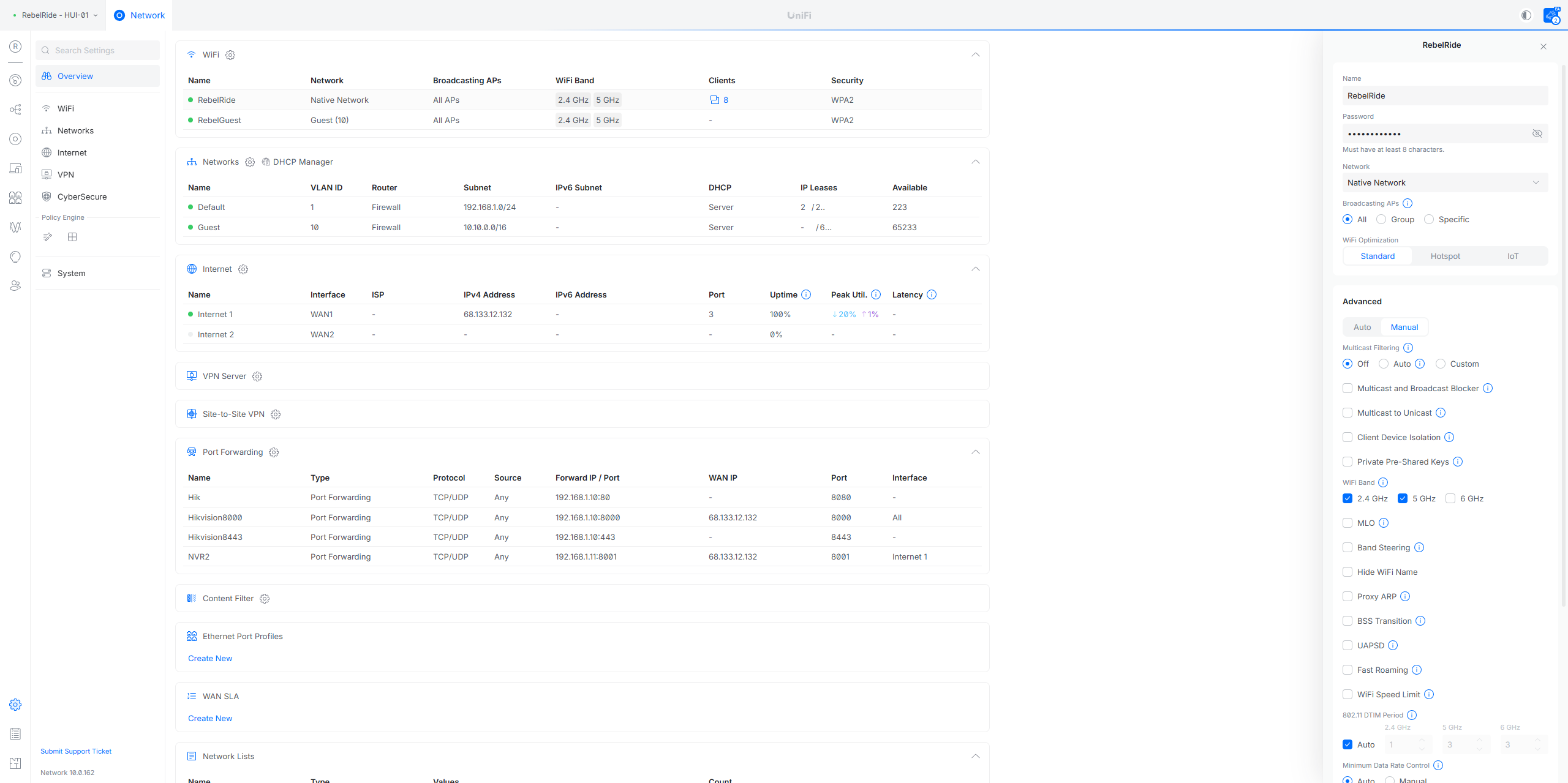The width and height of the screenshot is (1568, 783).
Task: Open CyberSecure in sidebar menu
Action: [81, 197]
